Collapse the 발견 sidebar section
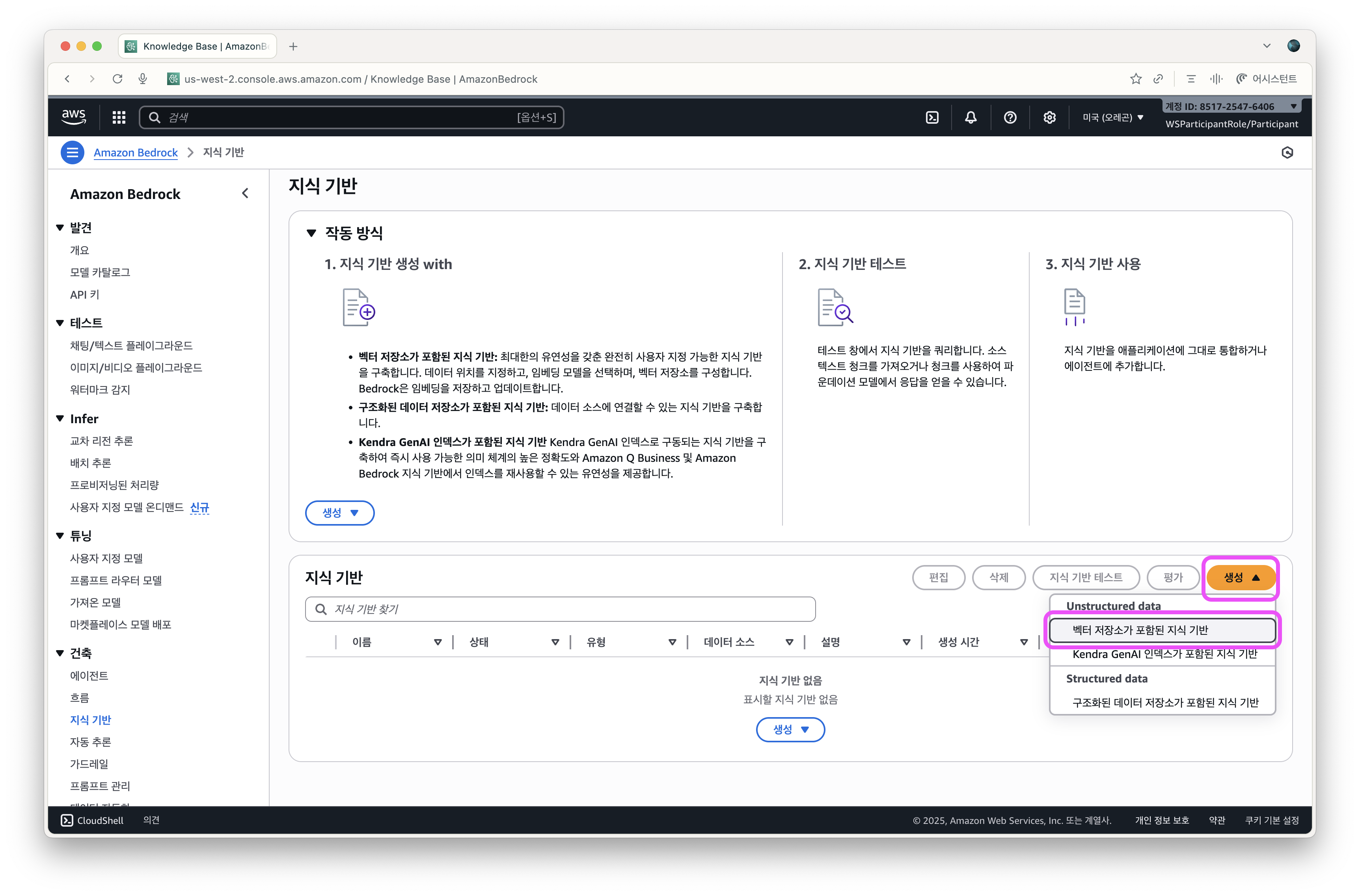This screenshot has height=896, width=1360. (x=60, y=228)
